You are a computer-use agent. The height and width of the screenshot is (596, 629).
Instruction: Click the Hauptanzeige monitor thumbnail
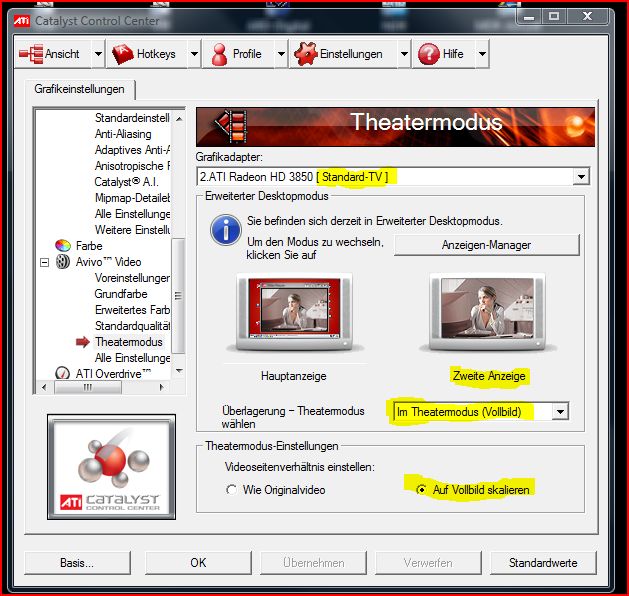[294, 311]
